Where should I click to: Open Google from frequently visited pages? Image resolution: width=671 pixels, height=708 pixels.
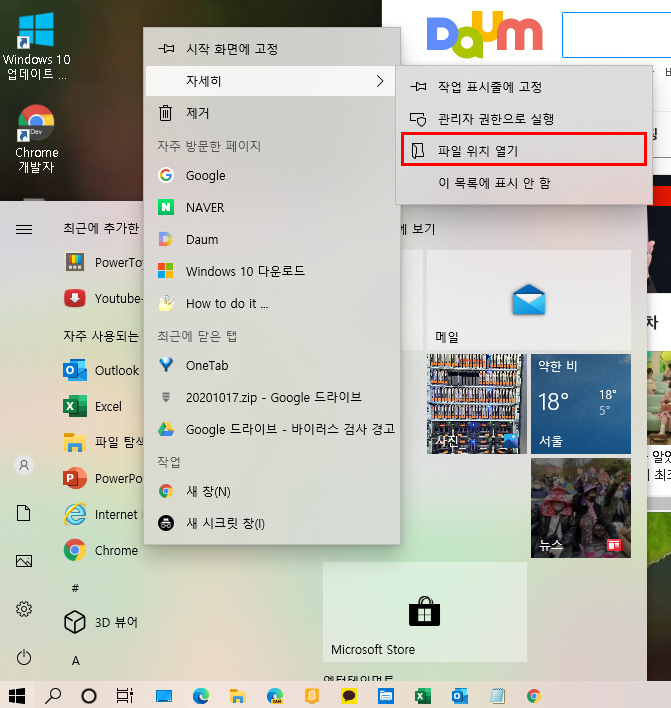272,175
